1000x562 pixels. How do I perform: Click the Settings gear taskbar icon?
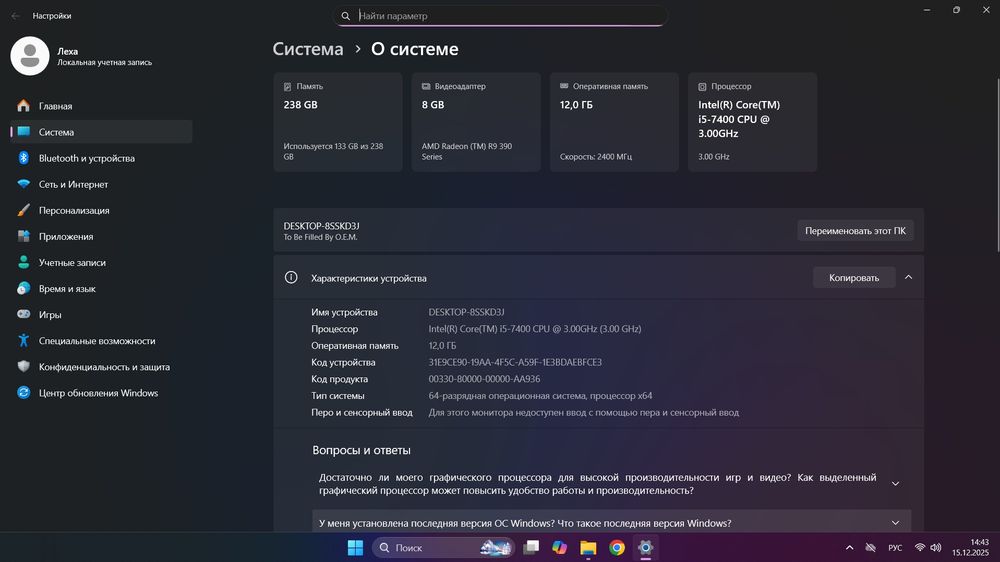pos(645,548)
